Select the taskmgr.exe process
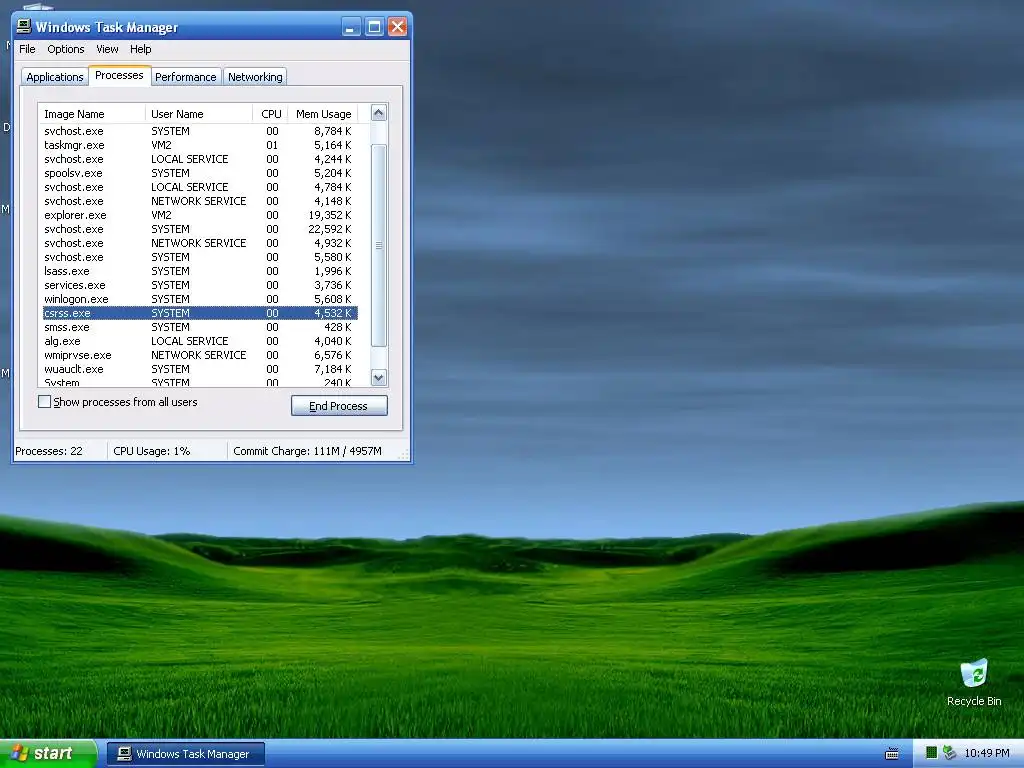Viewport: 1024px width, 768px height. [199, 145]
